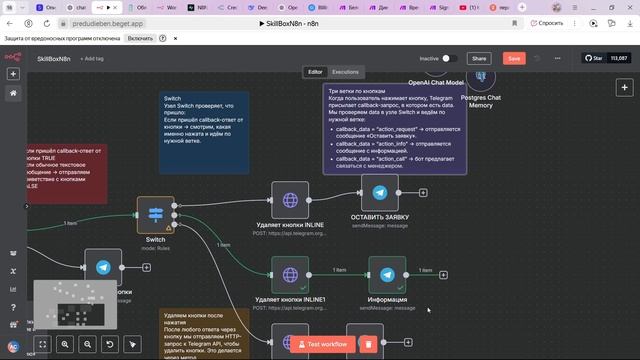The image size is (640, 360).
Task: Reload the browser page
Action: [47, 24]
